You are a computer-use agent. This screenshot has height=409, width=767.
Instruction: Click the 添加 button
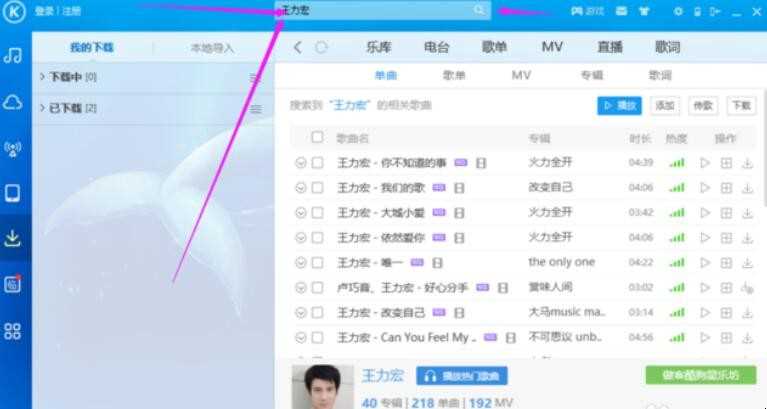coord(665,106)
